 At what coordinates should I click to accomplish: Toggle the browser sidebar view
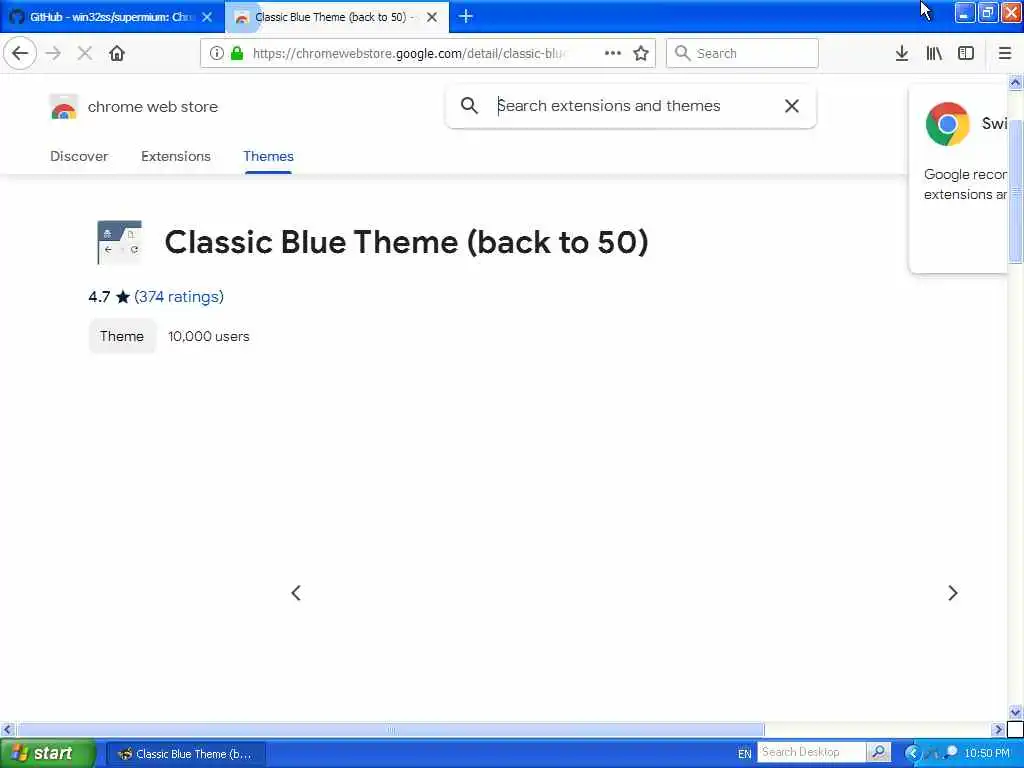(x=966, y=53)
